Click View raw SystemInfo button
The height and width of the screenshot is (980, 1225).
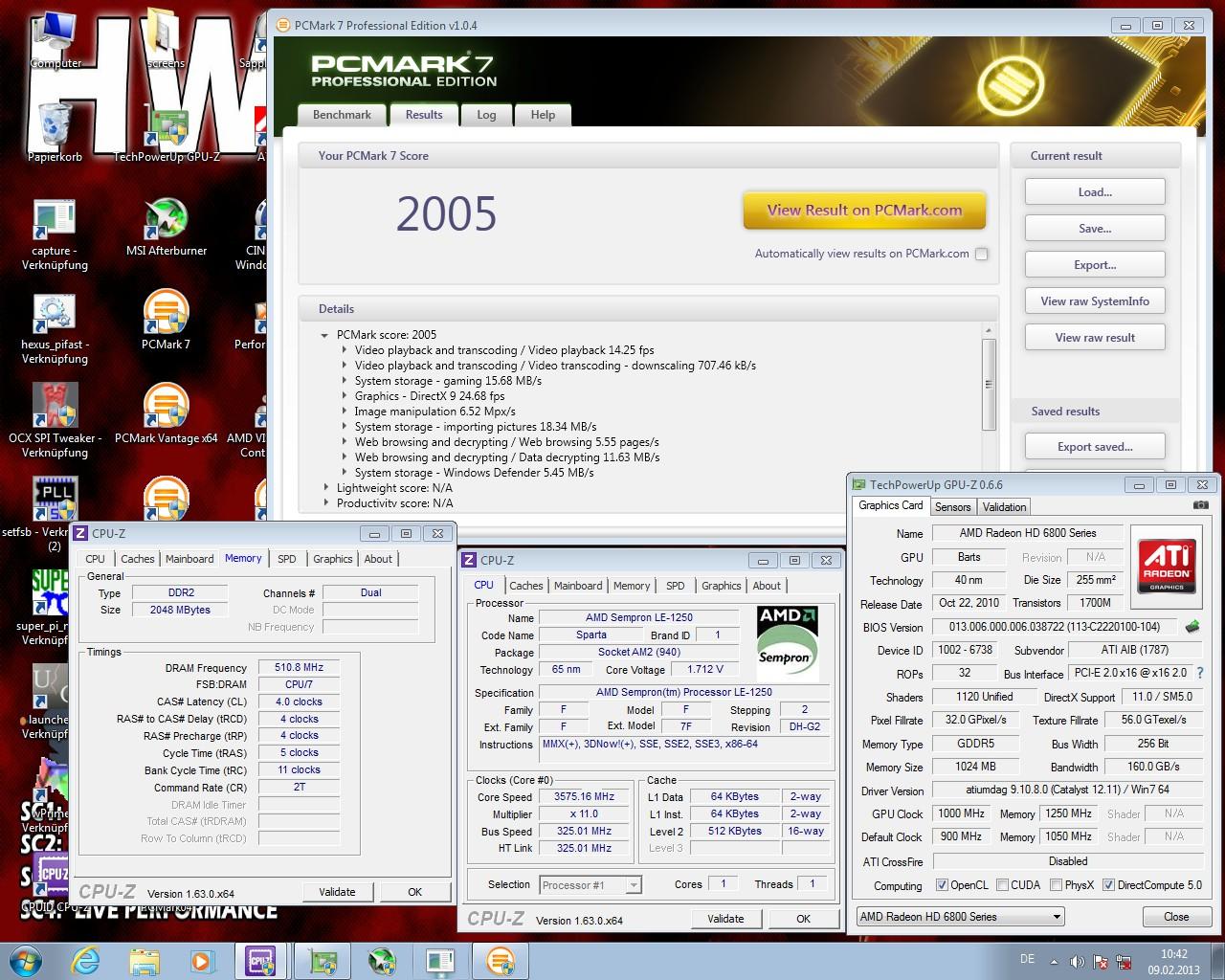(1095, 301)
